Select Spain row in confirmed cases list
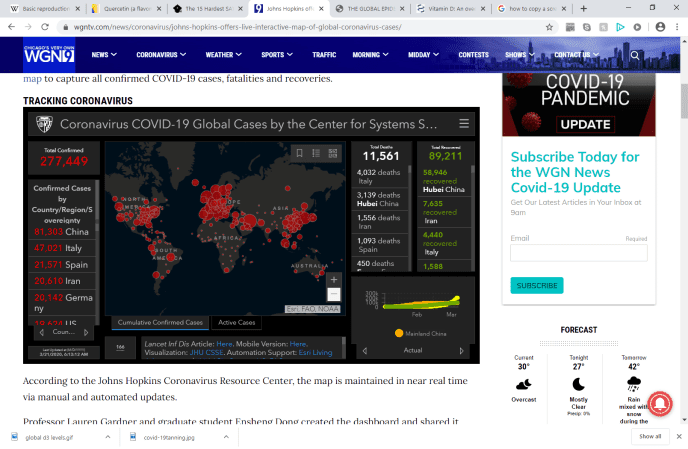Screen dimensions: 688x449 coord(61,265)
